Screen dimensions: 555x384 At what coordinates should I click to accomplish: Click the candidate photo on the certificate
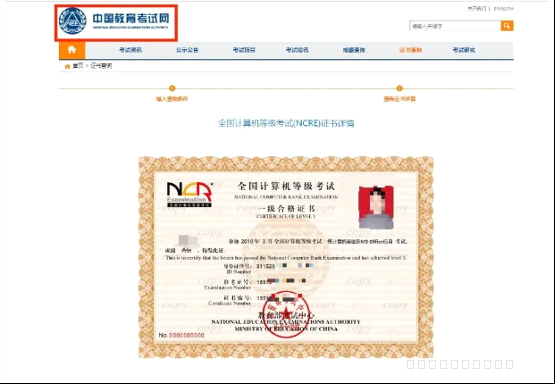(x=376, y=207)
